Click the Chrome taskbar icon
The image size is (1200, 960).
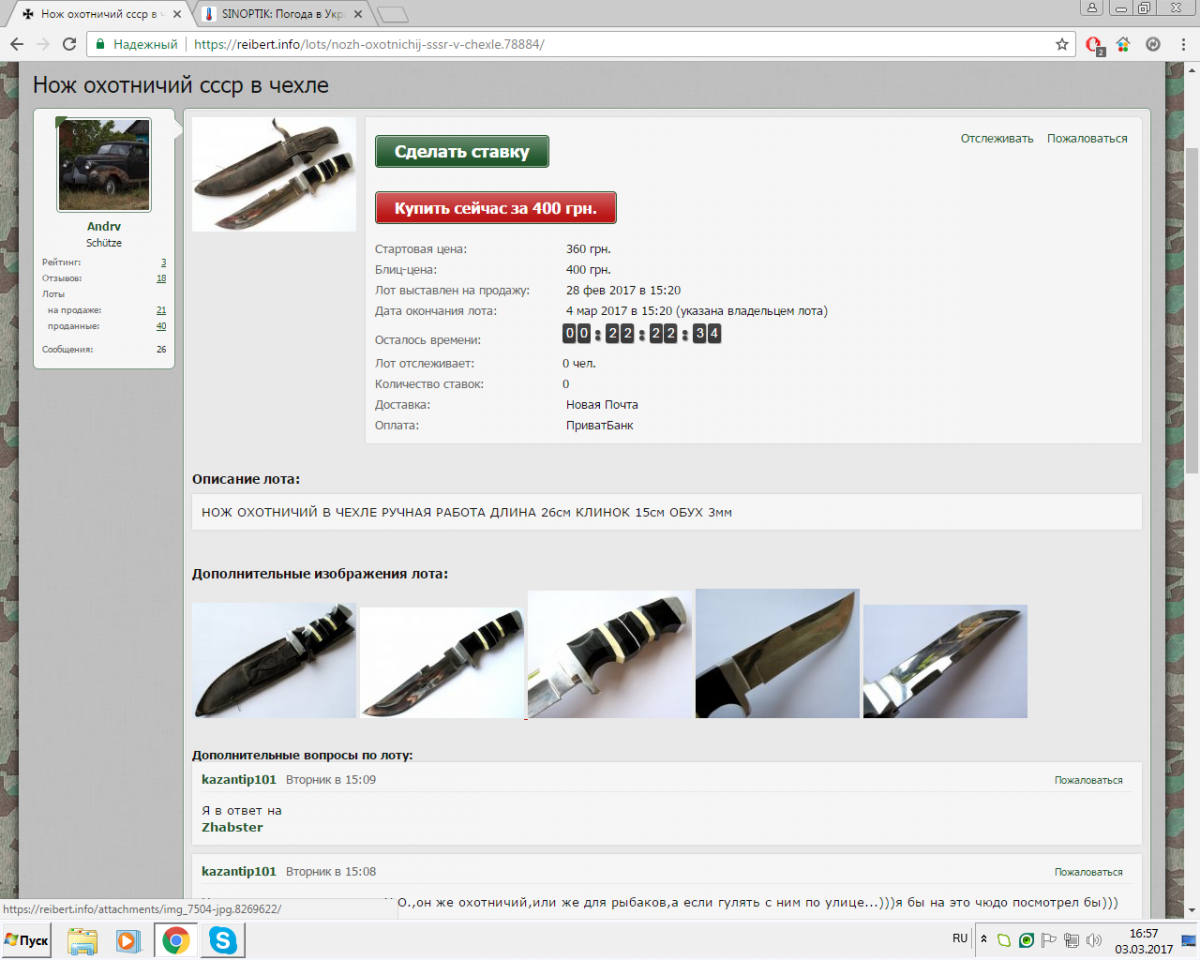pyautogui.click(x=176, y=941)
